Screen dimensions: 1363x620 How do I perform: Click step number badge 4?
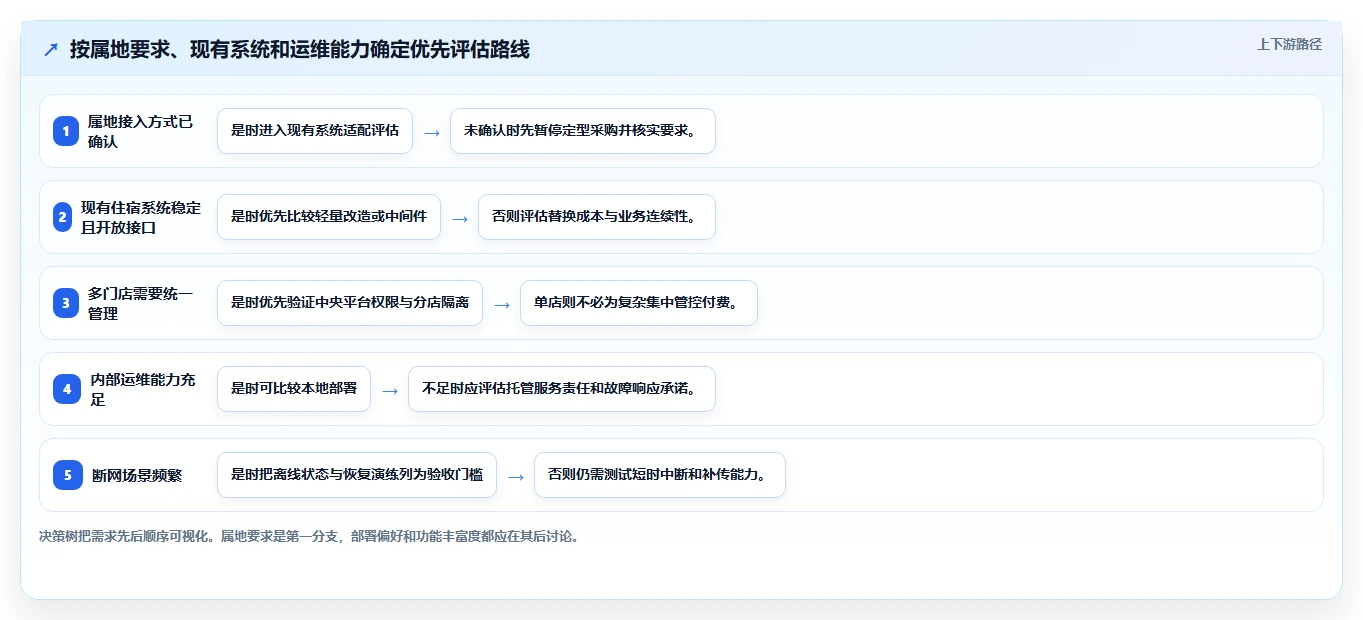pos(67,389)
